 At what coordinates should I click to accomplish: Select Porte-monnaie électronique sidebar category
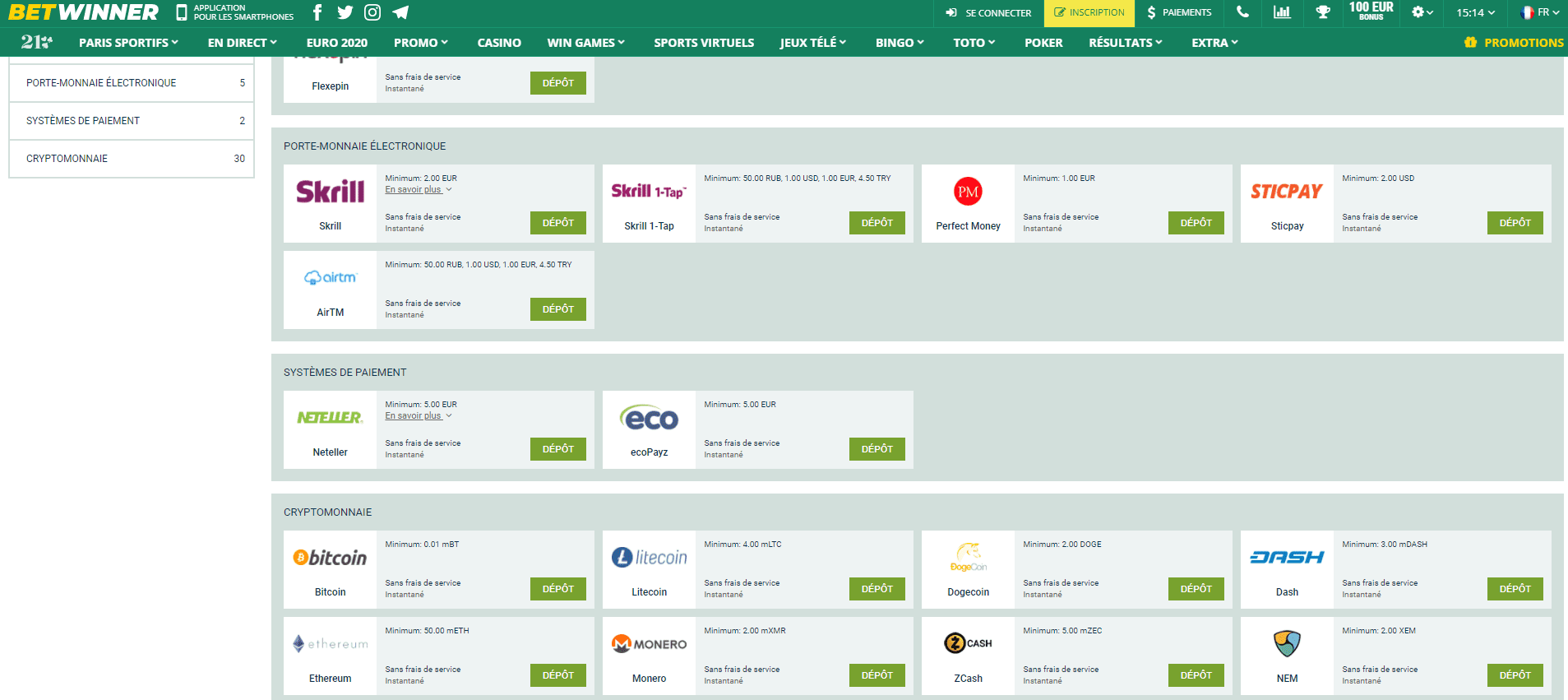pos(132,83)
